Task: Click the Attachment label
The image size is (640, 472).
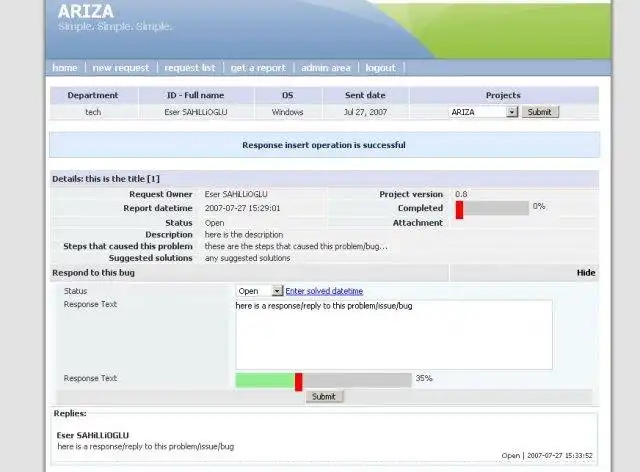Action: coord(418,223)
